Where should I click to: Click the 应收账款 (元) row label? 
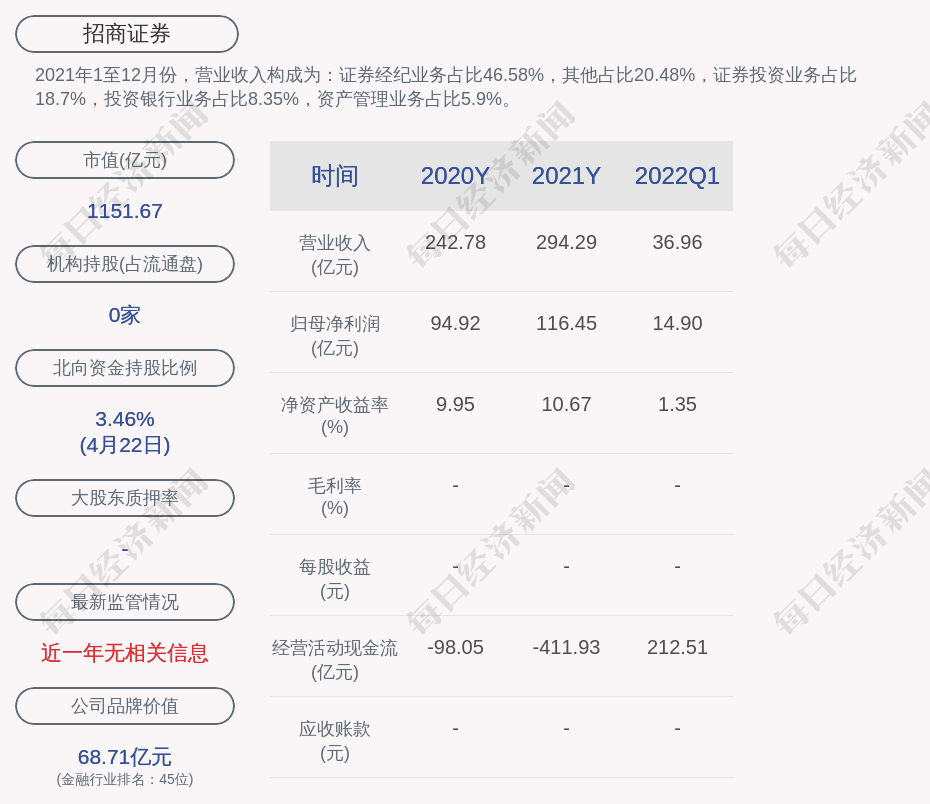(x=335, y=741)
